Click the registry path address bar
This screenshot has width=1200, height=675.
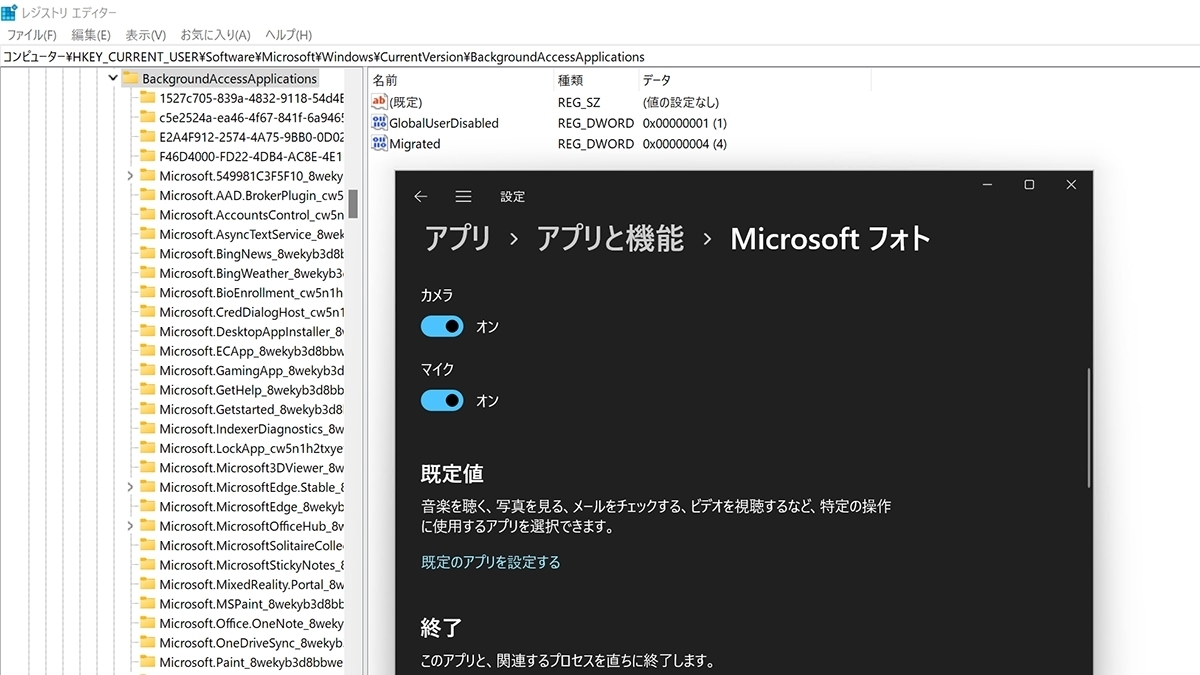(600, 57)
